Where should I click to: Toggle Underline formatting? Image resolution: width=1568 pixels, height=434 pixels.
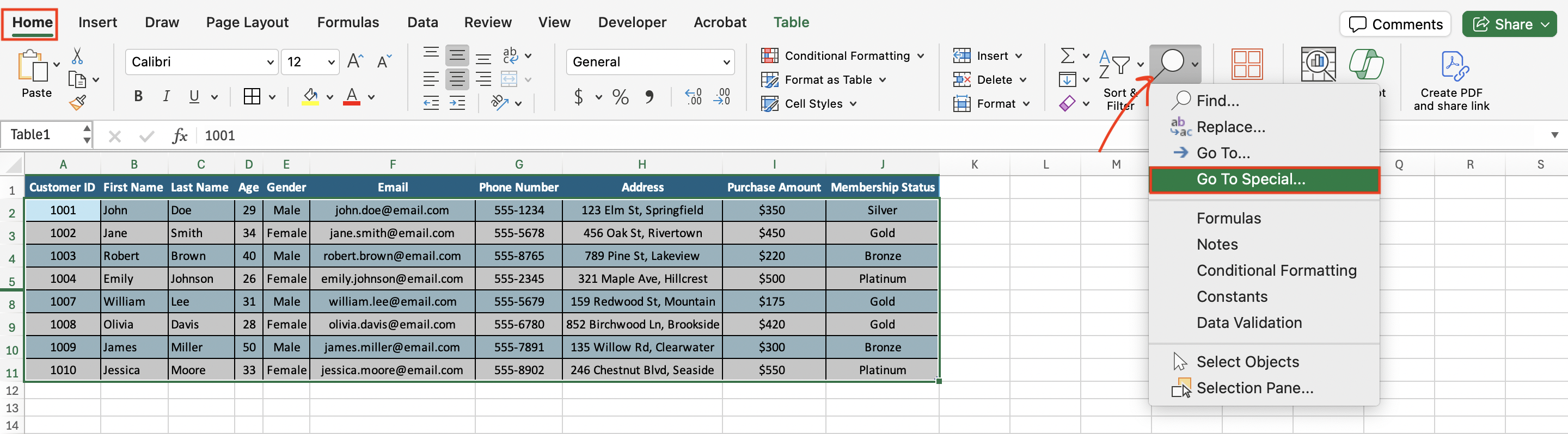194,96
